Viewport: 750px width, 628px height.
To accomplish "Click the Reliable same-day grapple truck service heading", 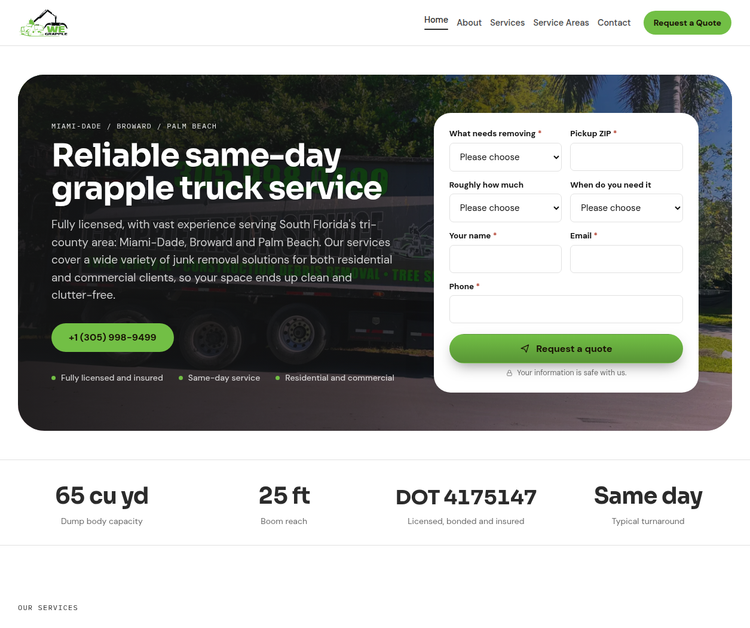I will point(219,172).
